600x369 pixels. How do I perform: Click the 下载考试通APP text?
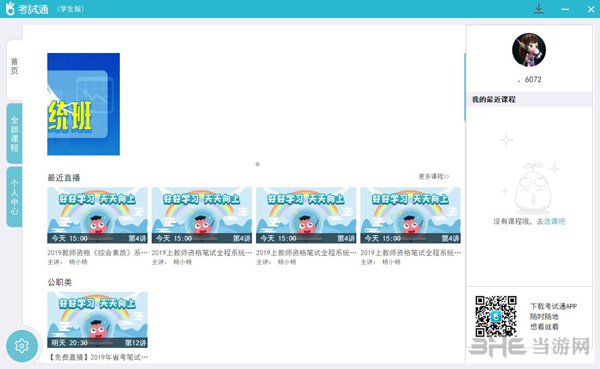click(x=553, y=306)
